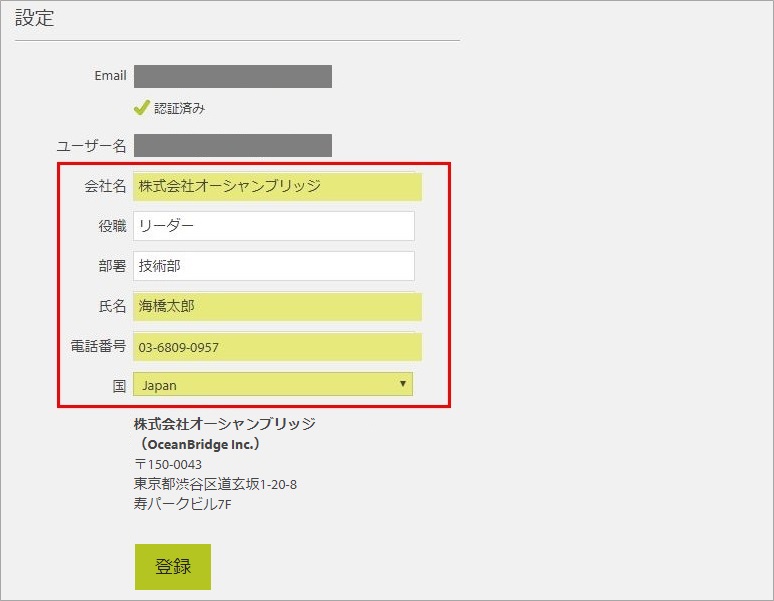Click the (OceanBridge Inc.) text
774x601 pixels.
click(198, 444)
